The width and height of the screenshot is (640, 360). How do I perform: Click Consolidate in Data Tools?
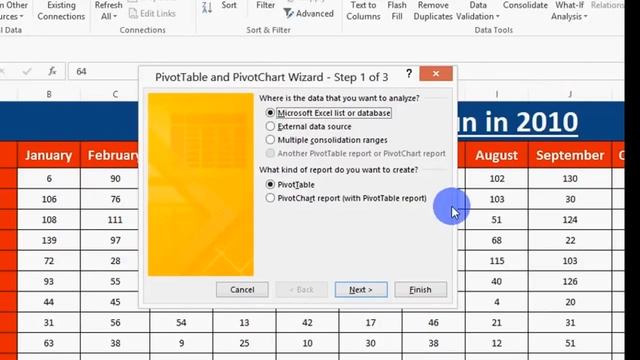[x=525, y=6]
